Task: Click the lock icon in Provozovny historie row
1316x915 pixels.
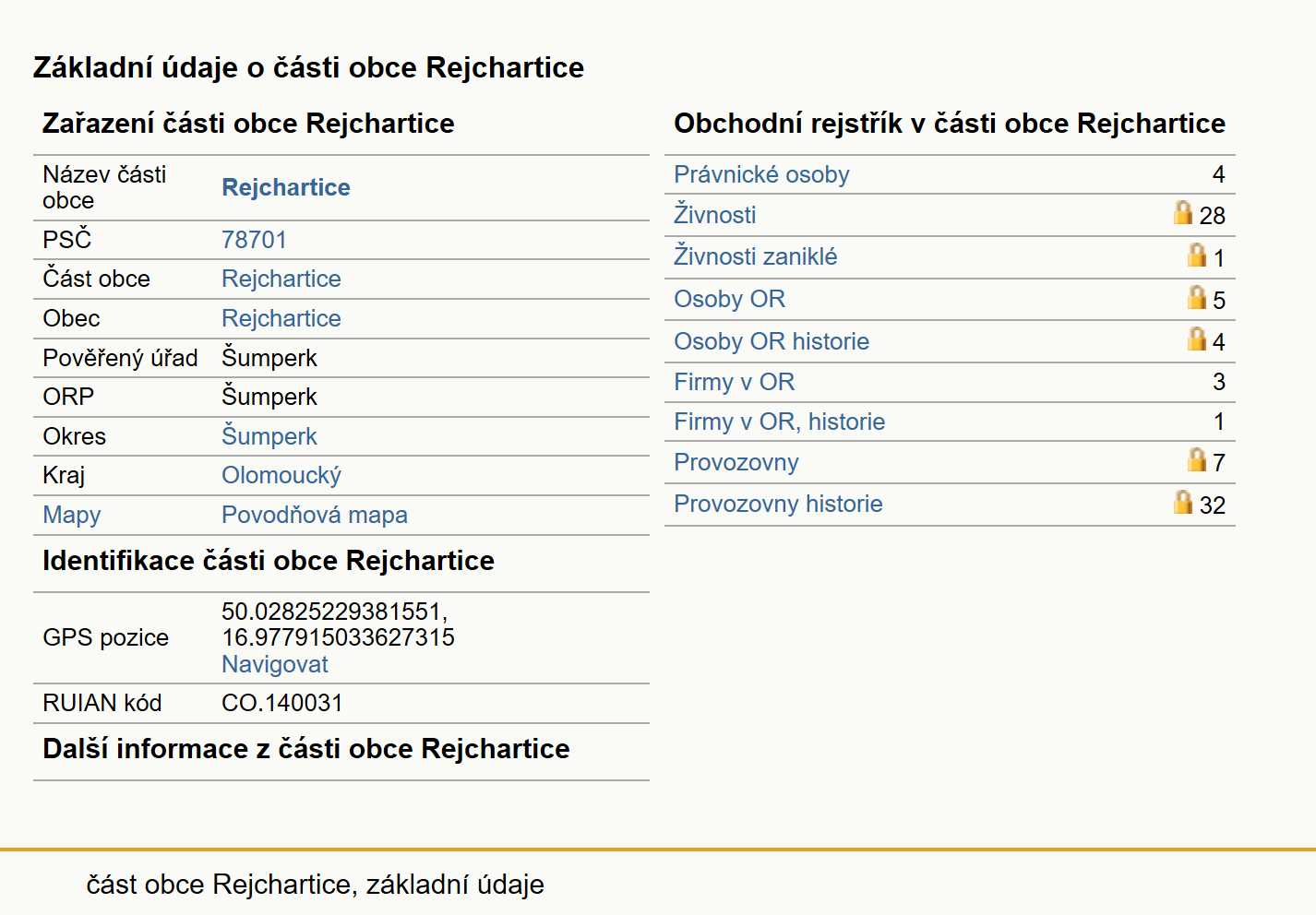Action: coord(1183,502)
